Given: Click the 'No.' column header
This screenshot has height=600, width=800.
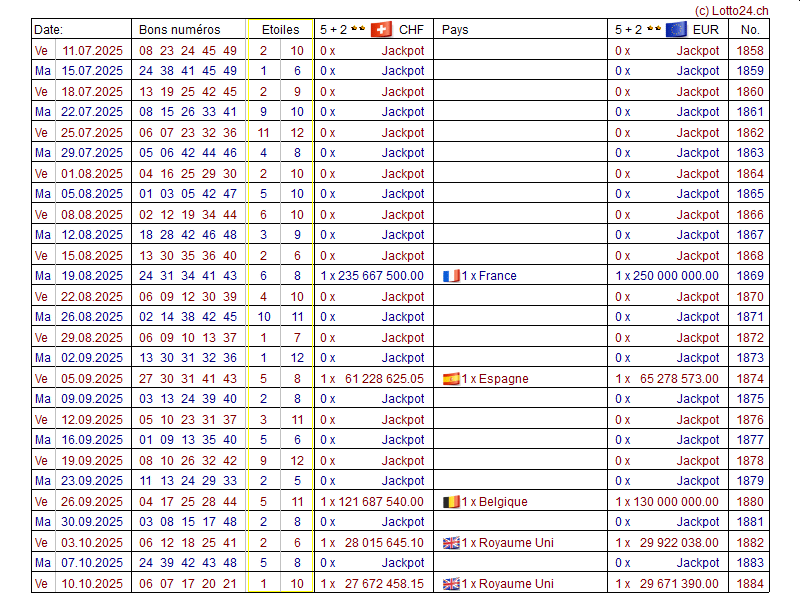Looking at the screenshot, I should pos(750,30).
